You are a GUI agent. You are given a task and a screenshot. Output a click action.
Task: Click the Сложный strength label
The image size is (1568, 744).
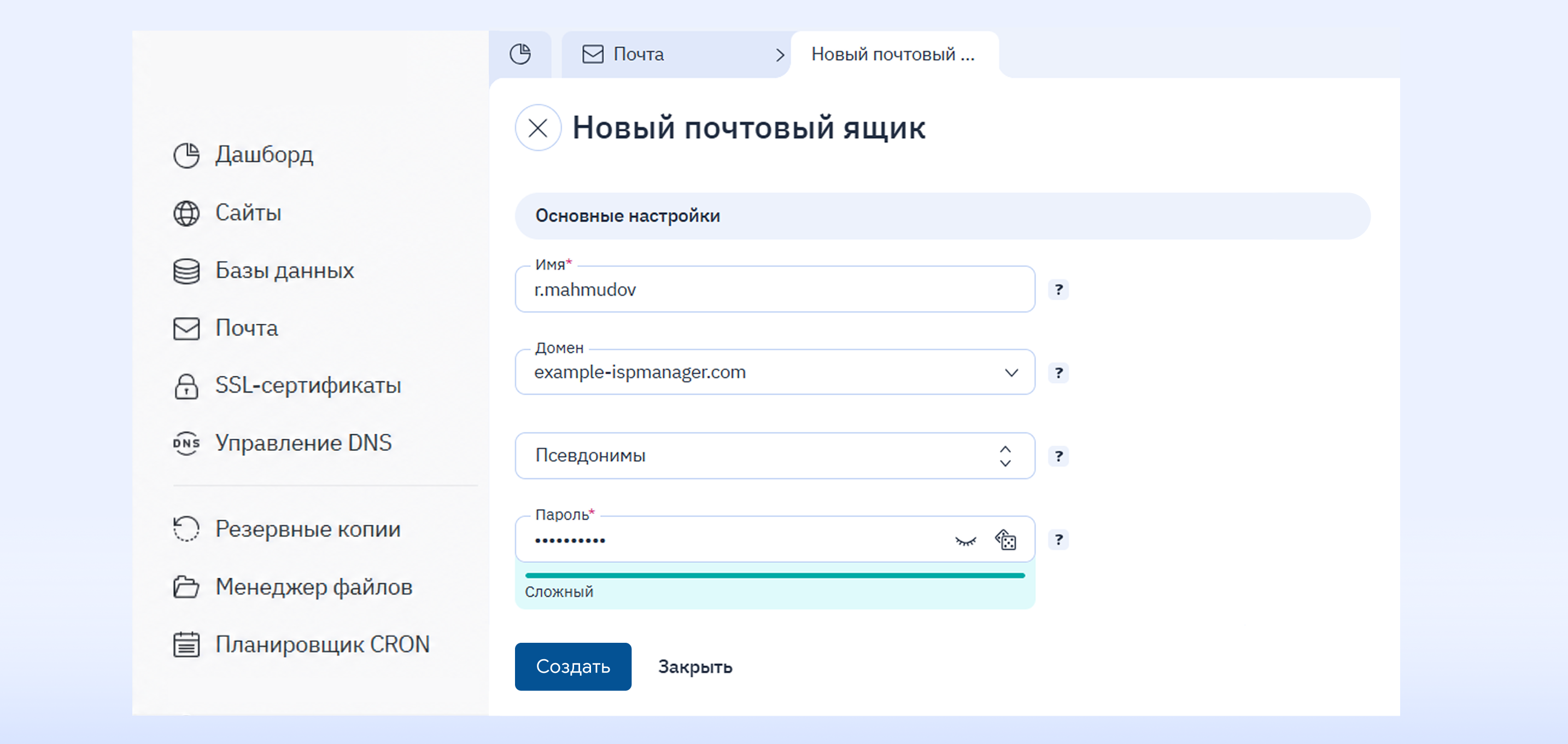point(559,592)
